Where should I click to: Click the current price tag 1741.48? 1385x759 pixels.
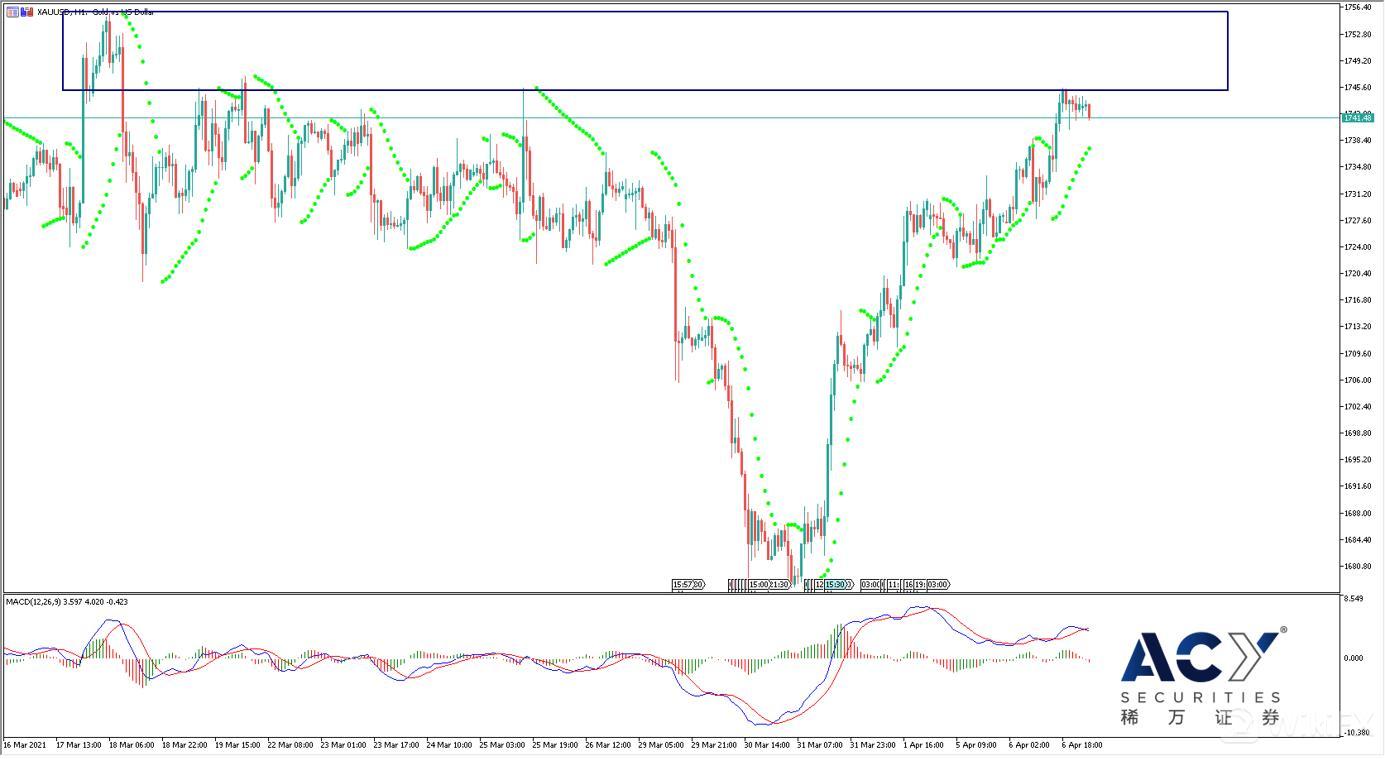[x=1357, y=118]
